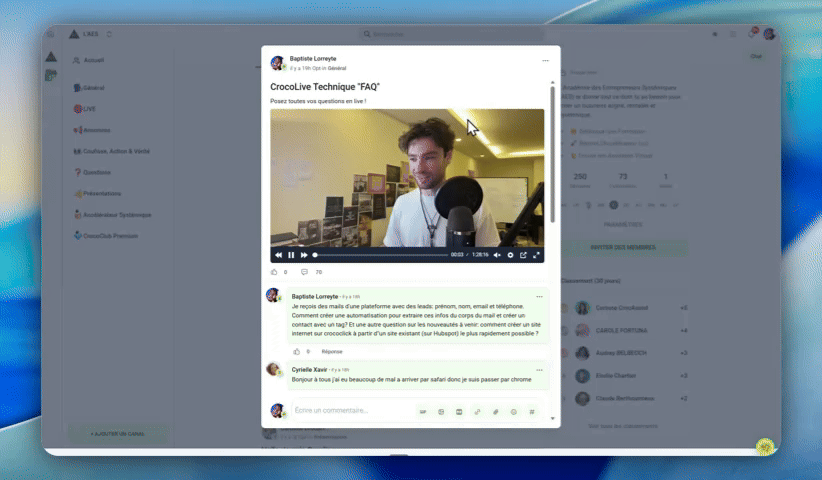The height and width of the screenshot is (480, 822).
Task: Click Carole Fortuna in the leaderboard
Action: point(621,331)
